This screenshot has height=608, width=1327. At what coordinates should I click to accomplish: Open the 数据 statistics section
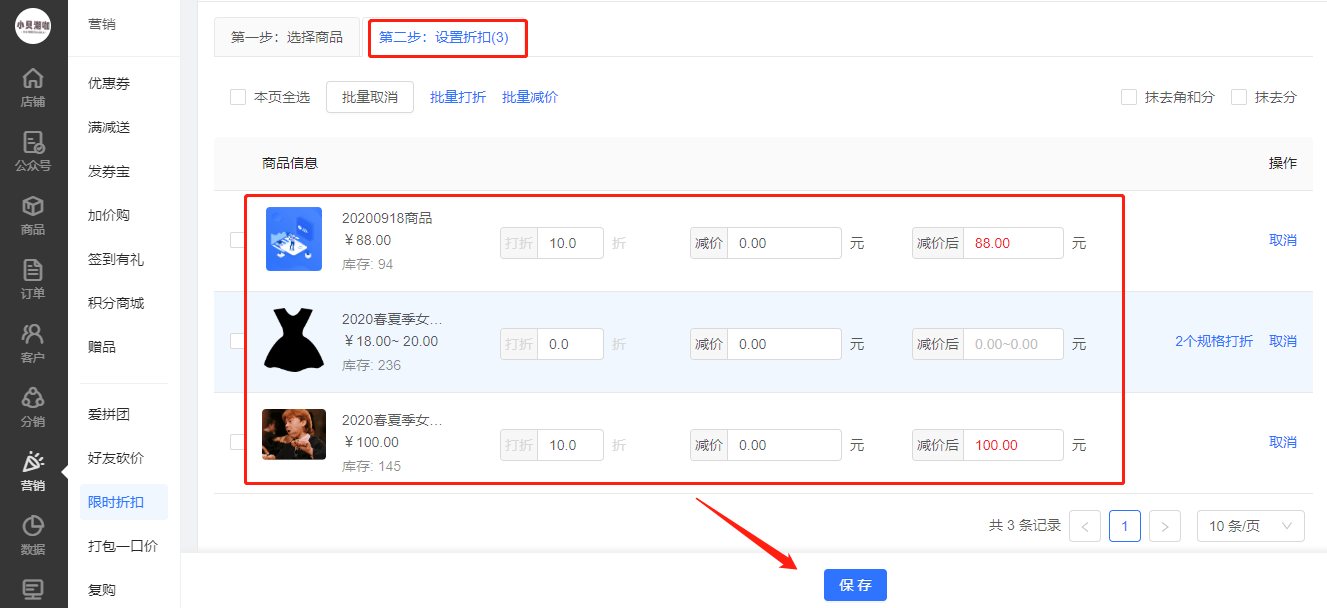(x=33, y=534)
